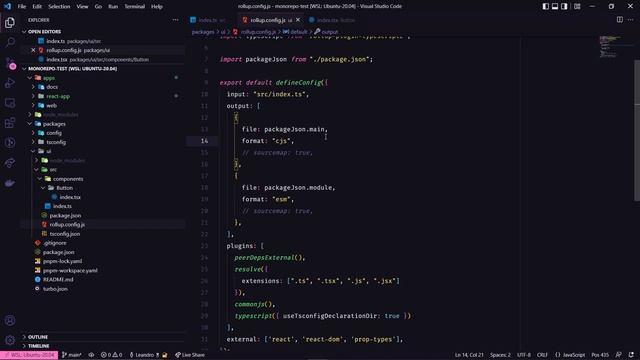Close rollup.config.js in Open Editors list
The width and height of the screenshot is (640, 360).
pyautogui.click(x=33, y=50)
